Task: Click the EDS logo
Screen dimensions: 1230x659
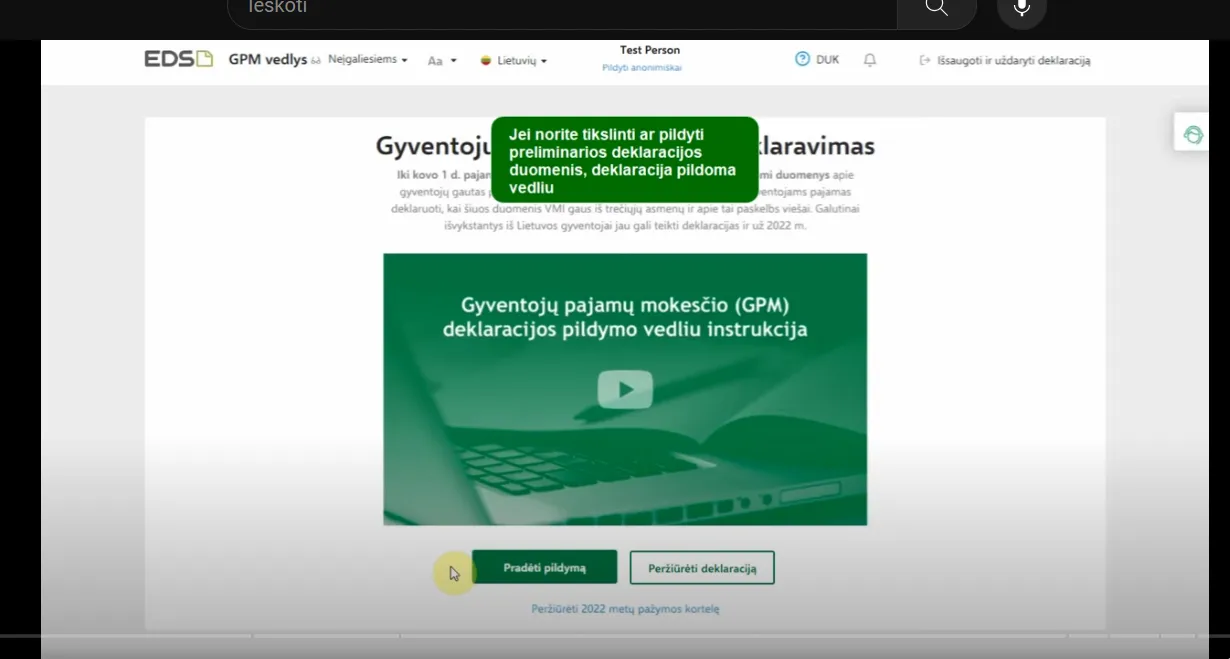Action: coord(178,59)
